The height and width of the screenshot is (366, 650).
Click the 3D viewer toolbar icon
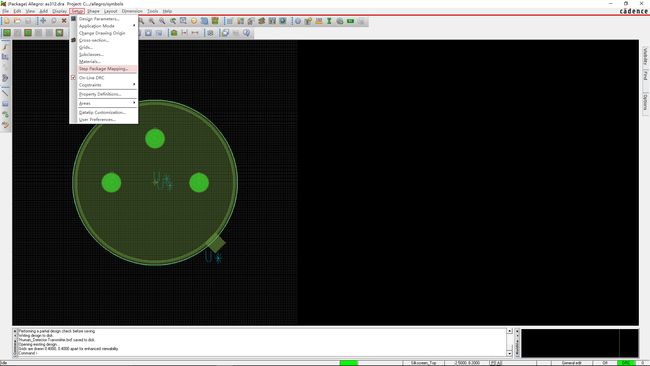tap(225, 32)
